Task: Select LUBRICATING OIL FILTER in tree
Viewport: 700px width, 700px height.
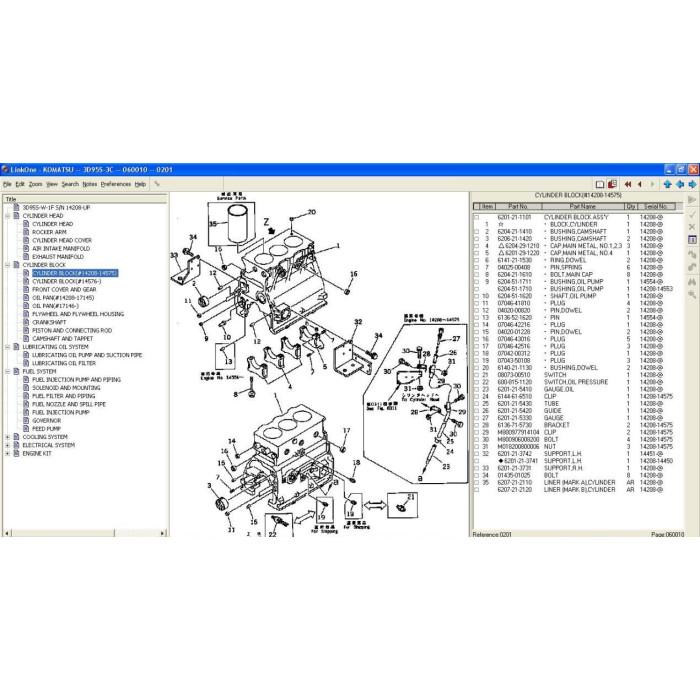Action: [x=64, y=363]
